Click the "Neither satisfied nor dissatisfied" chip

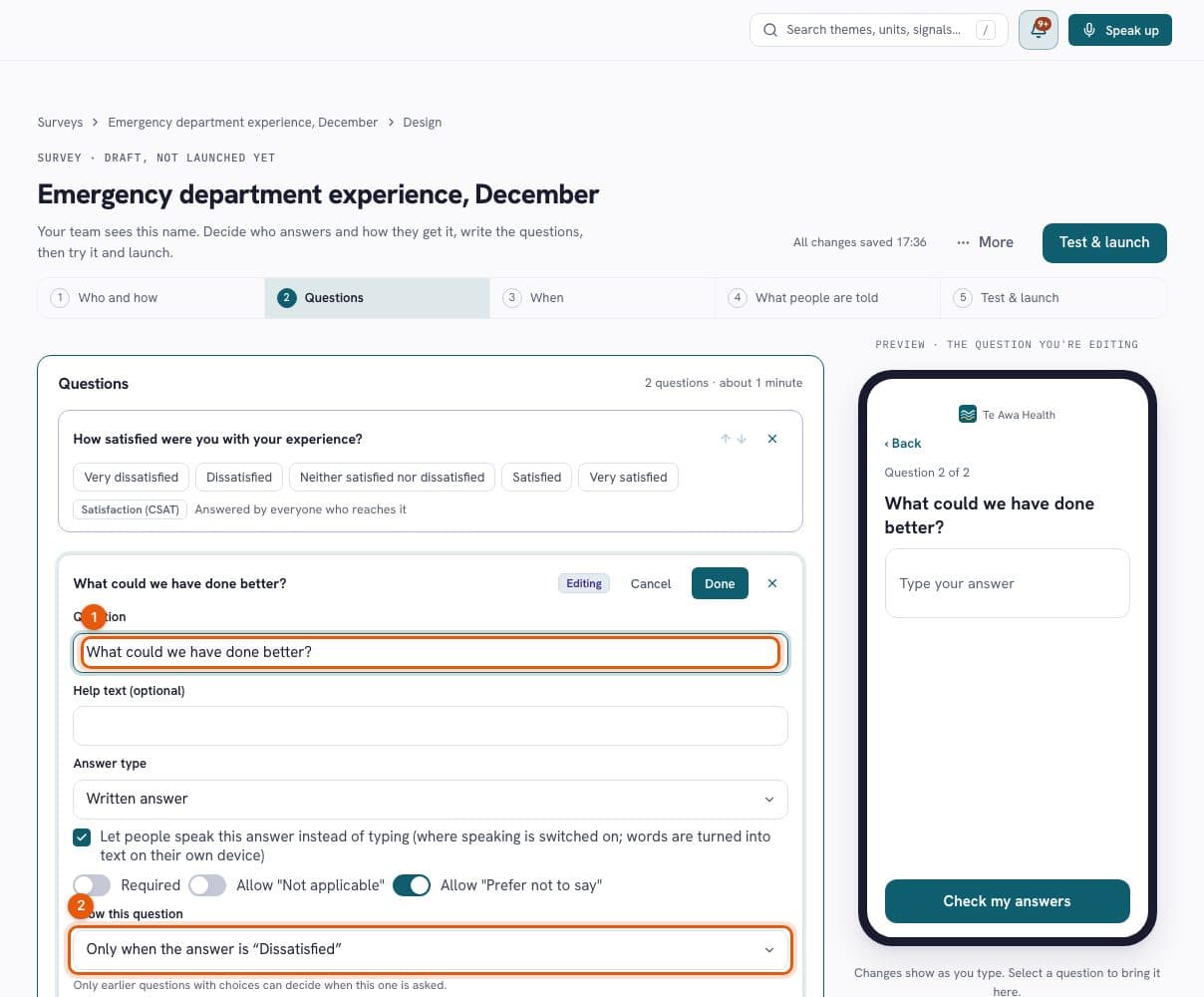393,478
